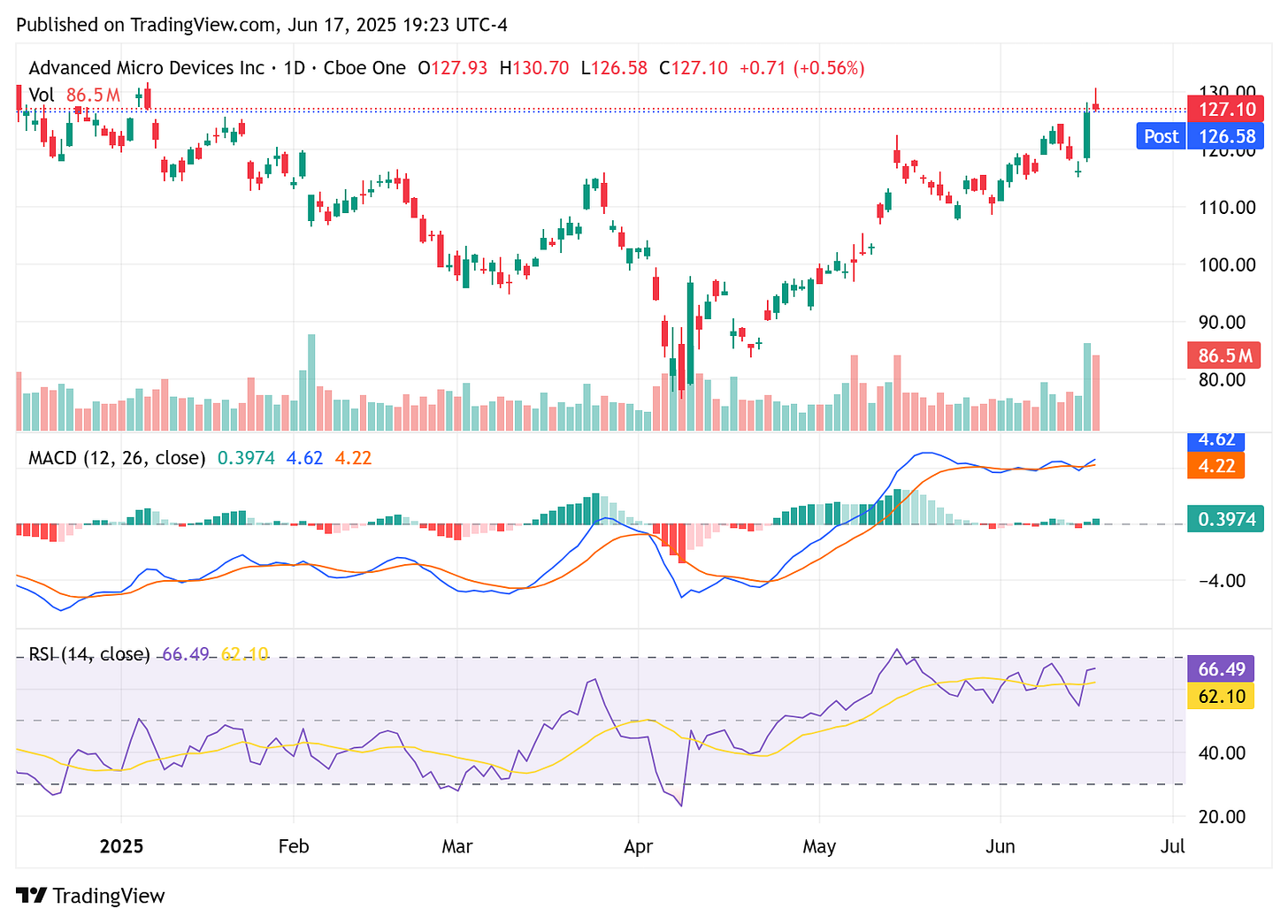Image resolution: width=1288 pixels, height=924 pixels.
Task: Click the blue 4.62 MACD value tag
Action: coord(1215,439)
